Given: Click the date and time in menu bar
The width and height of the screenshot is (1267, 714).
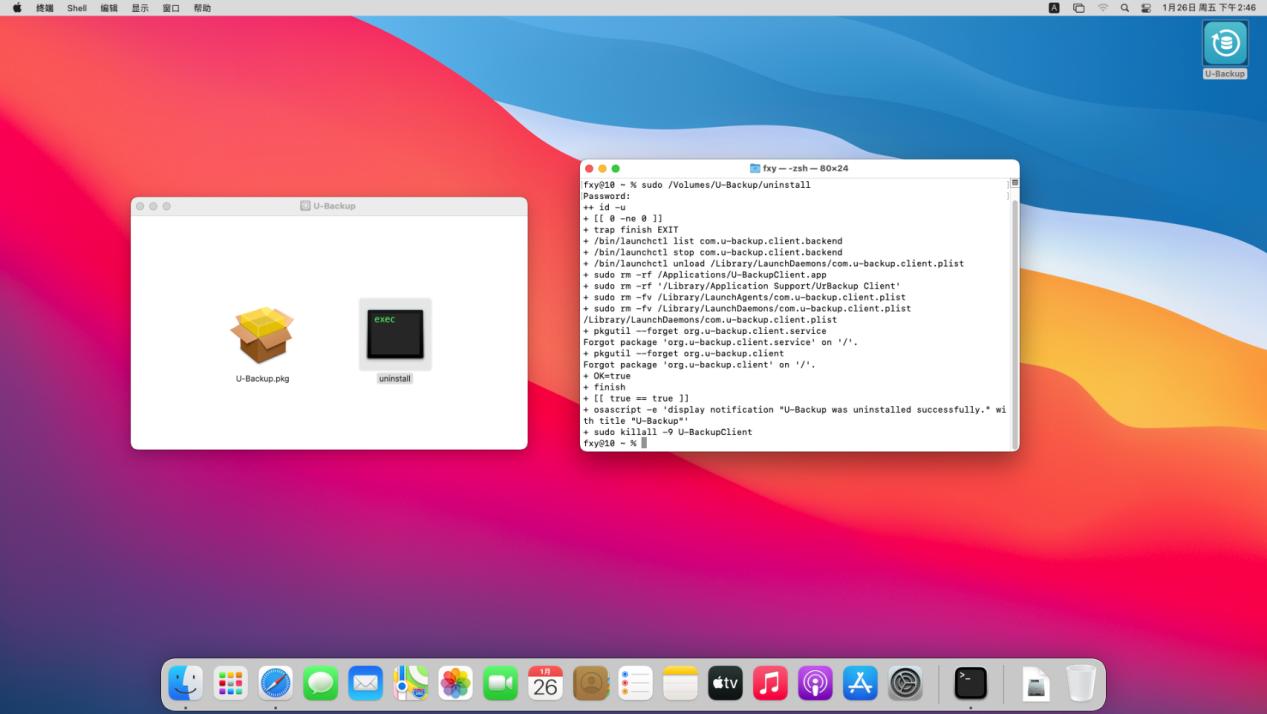Looking at the screenshot, I should click(x=1208, y=8).
